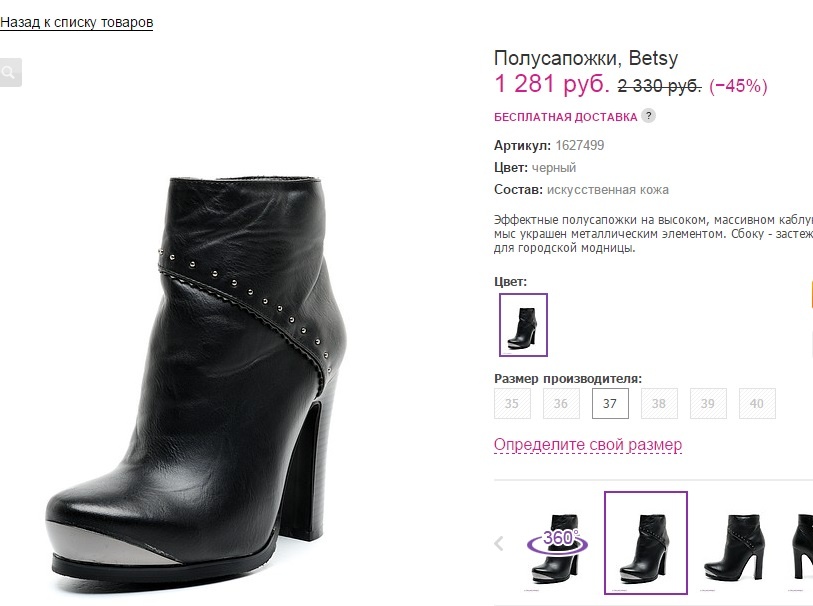
Task: Click the partially visible last boot thumbnail
Action: tap(804, 543)
